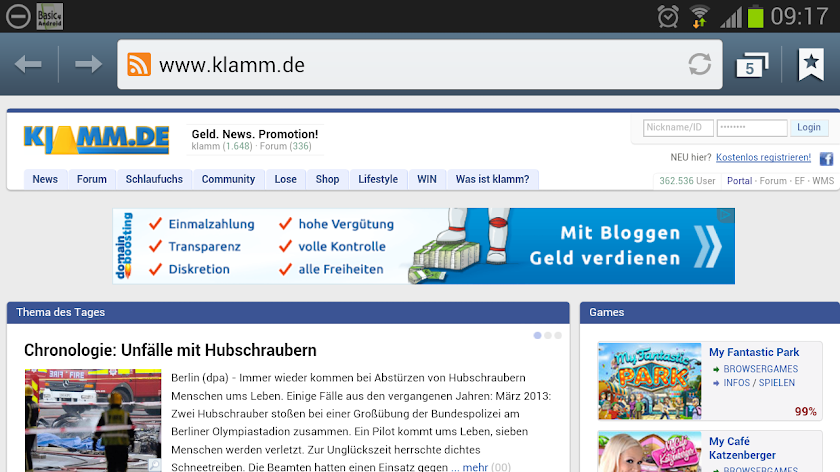The width and height of the screenshot is (840, 472).
Task: Select the first blue slider dot
Action: [537, 335]
